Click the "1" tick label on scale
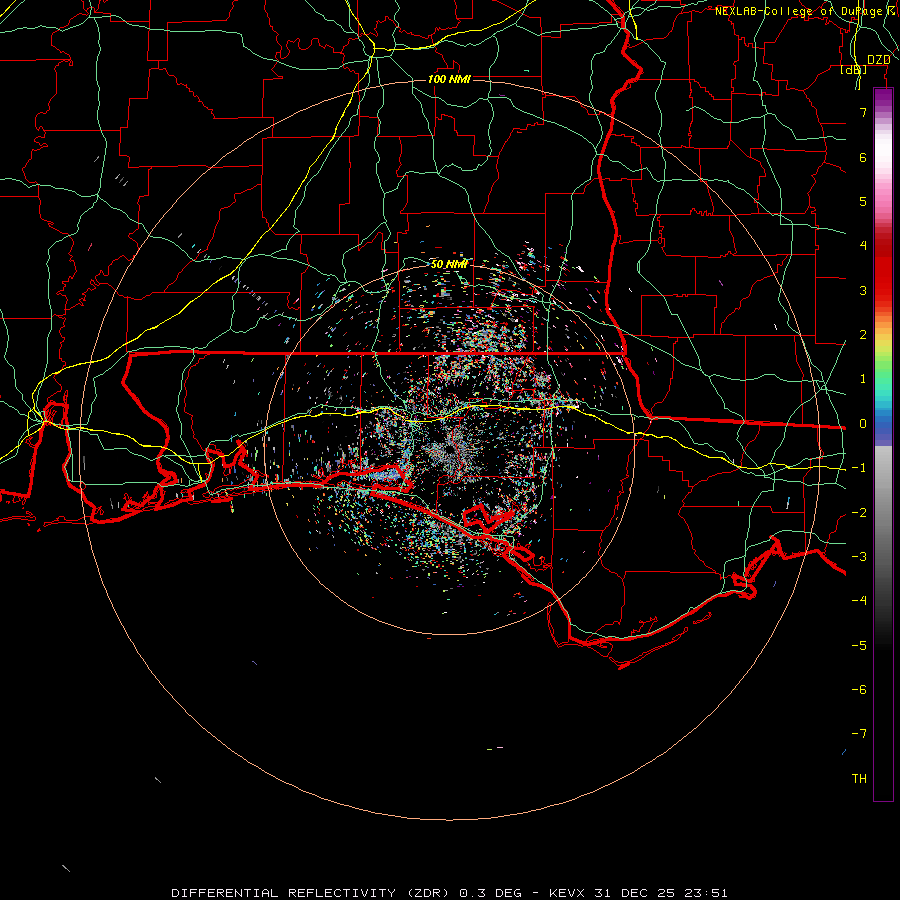This screenshot has width=900, height=900. coord(863,379)
